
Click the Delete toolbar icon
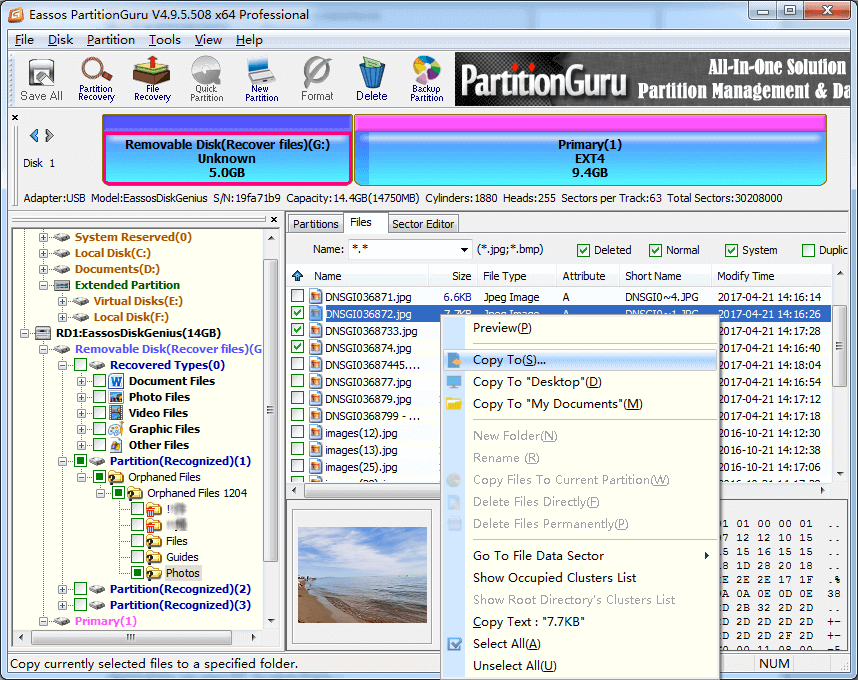tap(372, 80)
